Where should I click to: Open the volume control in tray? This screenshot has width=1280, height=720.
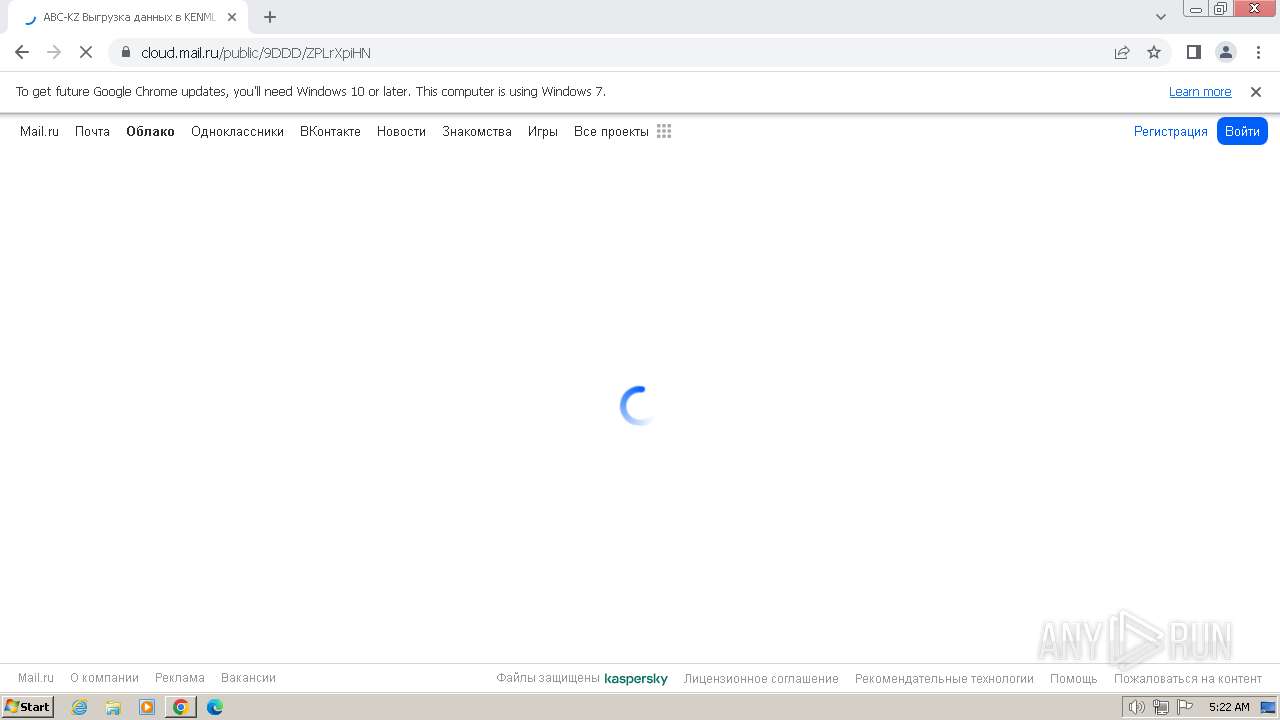tap(1137, 707)
